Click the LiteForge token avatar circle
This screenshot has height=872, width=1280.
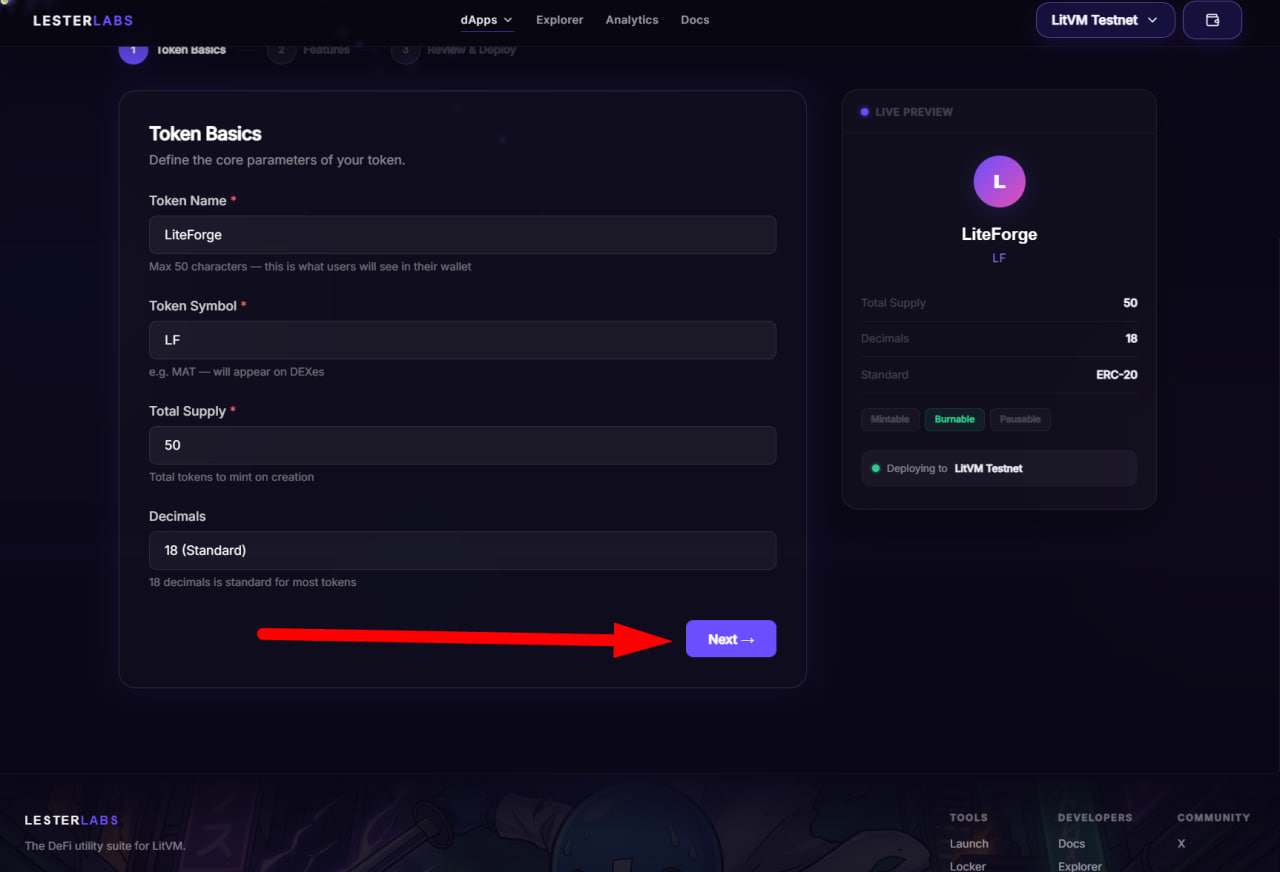(999, 182)
